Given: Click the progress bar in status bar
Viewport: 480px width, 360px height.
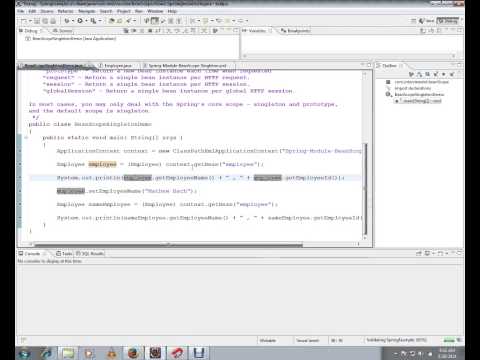Looking at the screenshot, I should (449, 340).
